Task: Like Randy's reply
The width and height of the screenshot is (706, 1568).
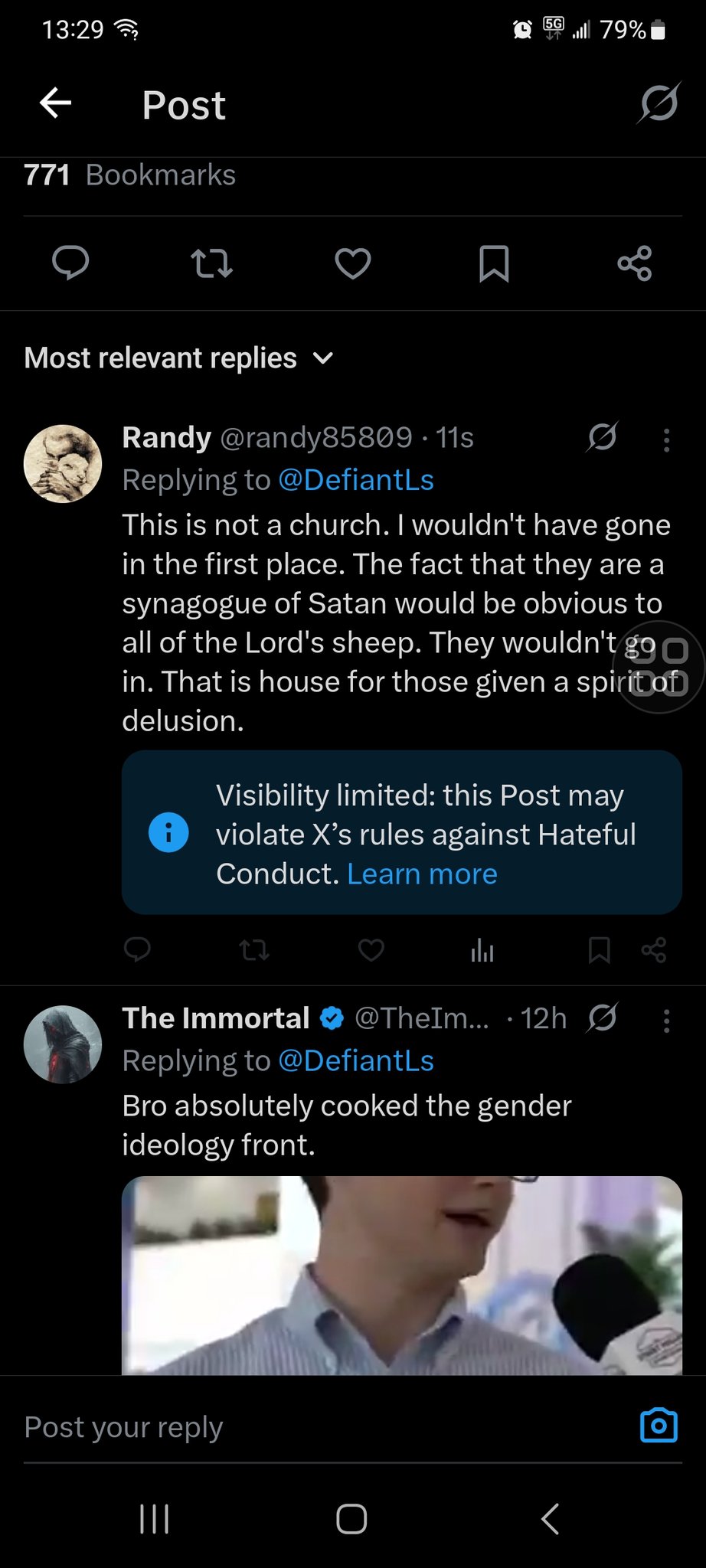Action: tap(371, 950)
